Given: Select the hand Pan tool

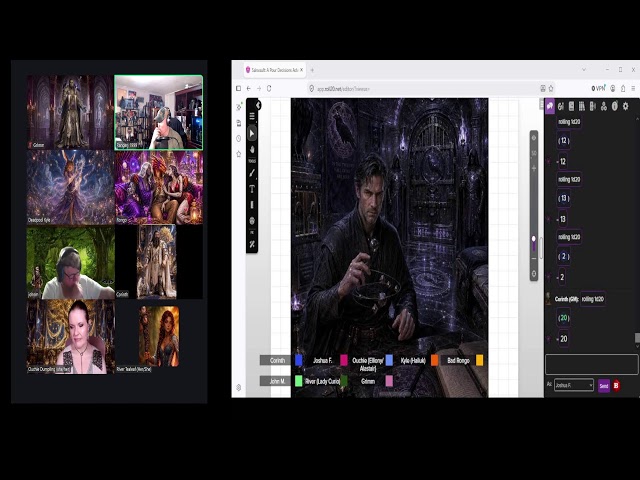Looking at the screenshot, I should (x=252, y=149).
